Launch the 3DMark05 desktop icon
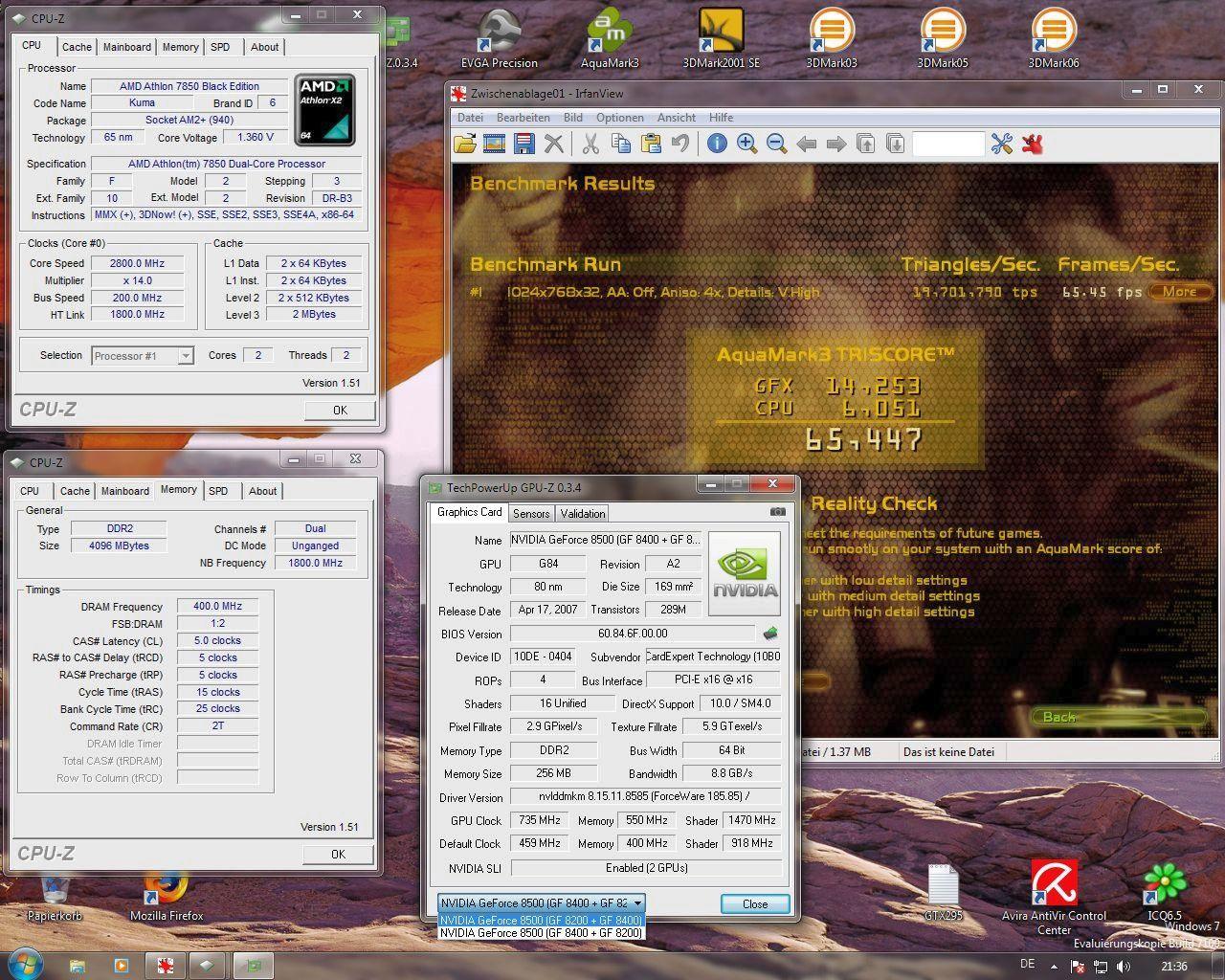The image size is (1225, 980). [943, 38]
